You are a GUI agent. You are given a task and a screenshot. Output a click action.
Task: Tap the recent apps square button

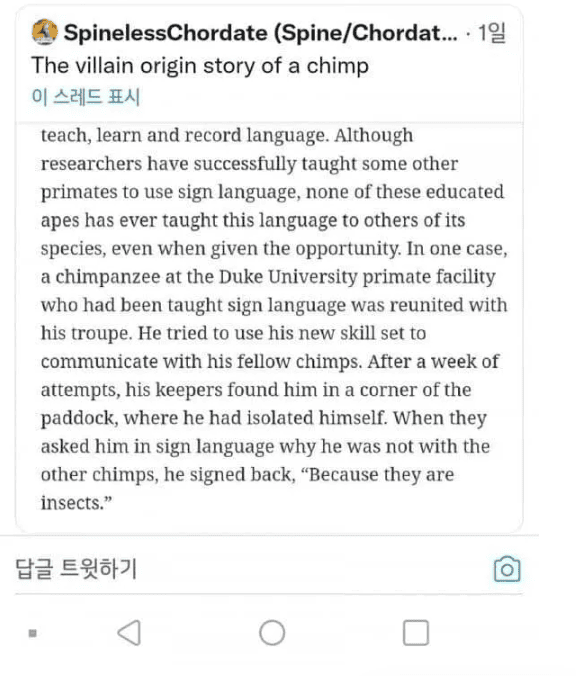pos(416,632)
